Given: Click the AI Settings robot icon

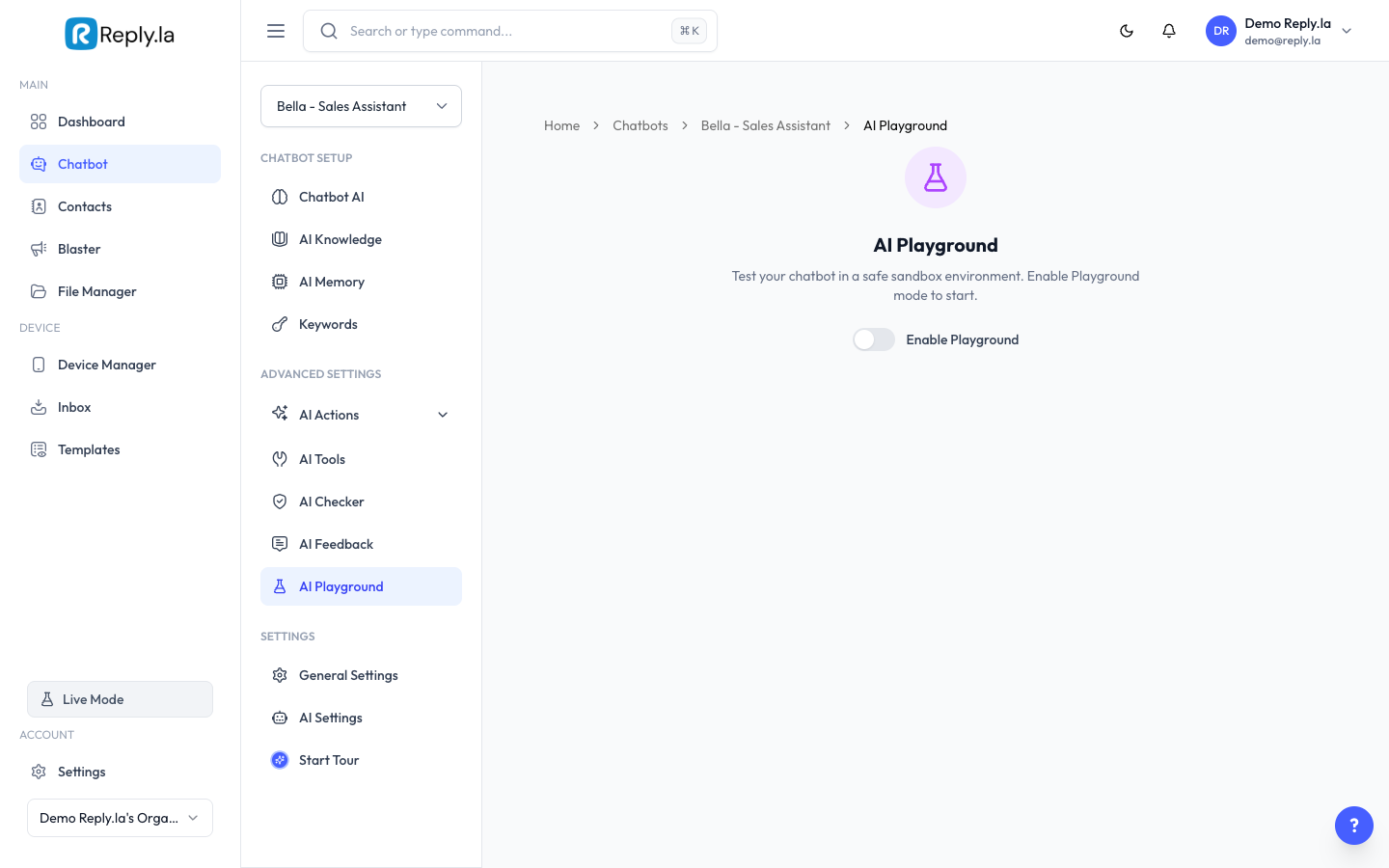Looking at the screenshot, I should pyautogui.click(x=280, y=718).
